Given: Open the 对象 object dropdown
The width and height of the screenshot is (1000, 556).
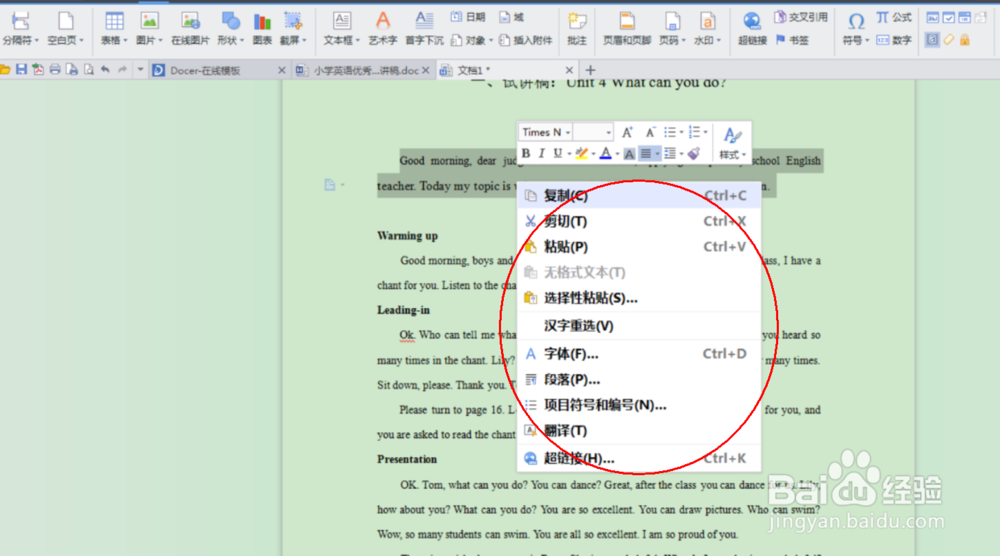Looking at the screenshot, I should [473, 40].
